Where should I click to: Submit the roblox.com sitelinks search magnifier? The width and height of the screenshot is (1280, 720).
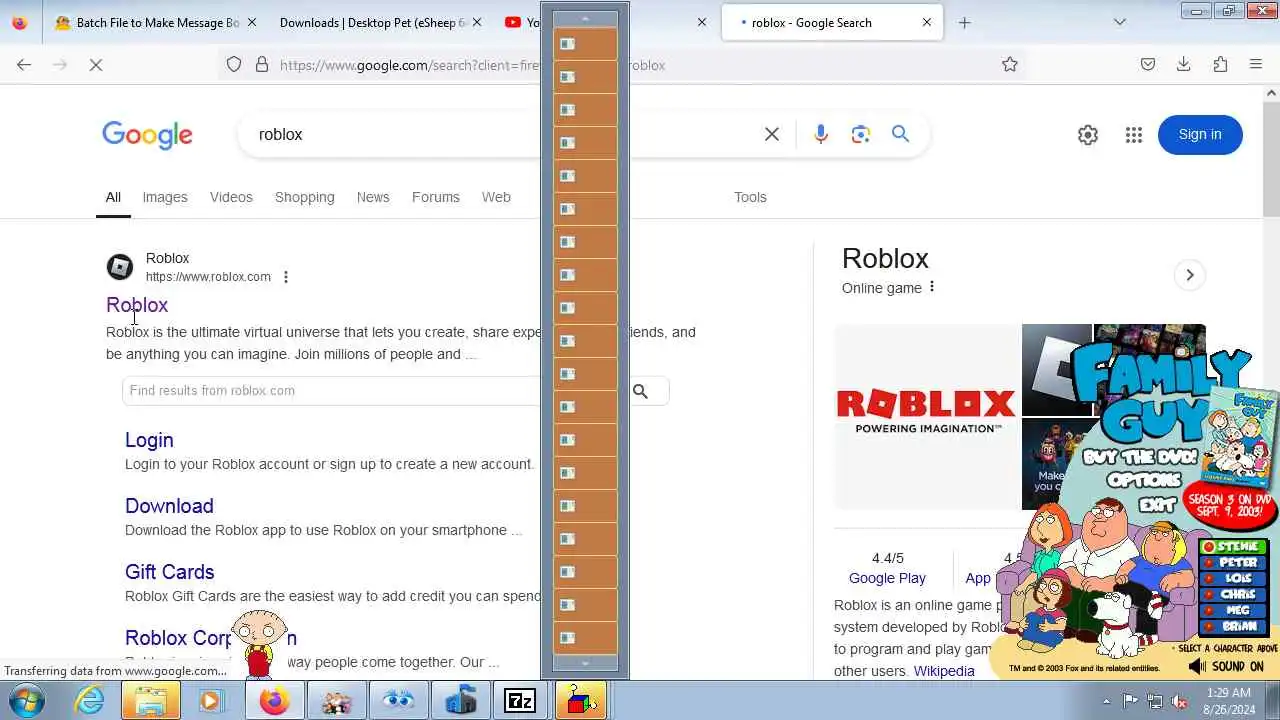(640, 391)
